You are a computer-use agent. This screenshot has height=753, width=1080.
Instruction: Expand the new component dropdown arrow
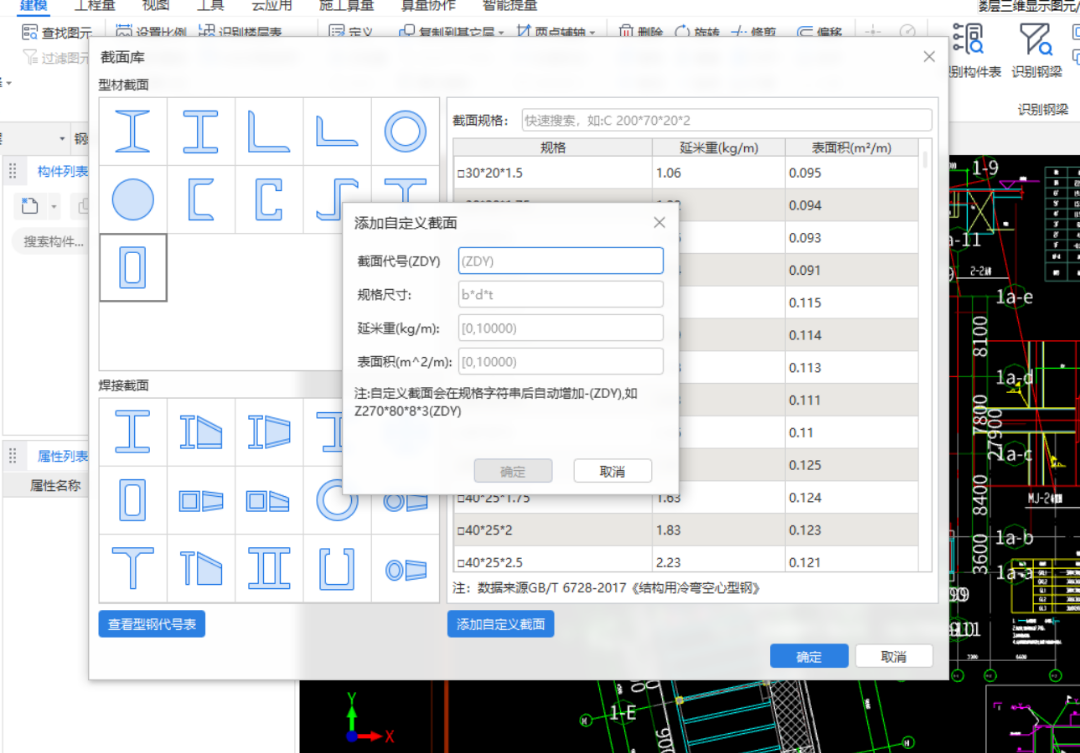[x=54, y=206]
